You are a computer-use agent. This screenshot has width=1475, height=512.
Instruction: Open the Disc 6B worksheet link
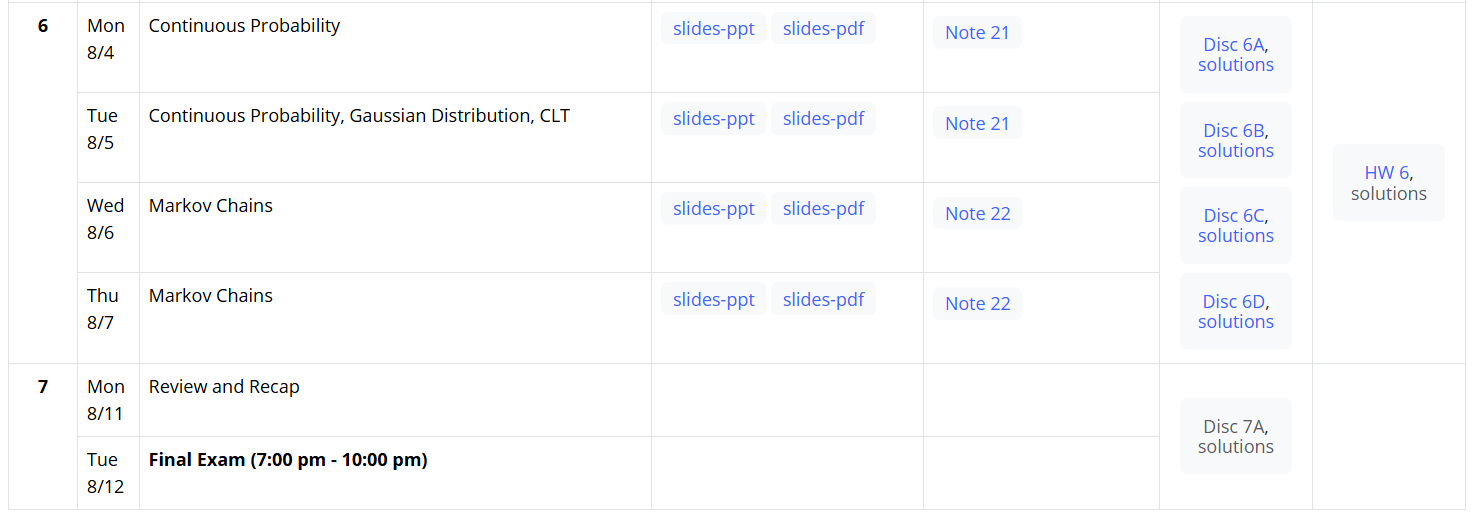pos(1234,131)
